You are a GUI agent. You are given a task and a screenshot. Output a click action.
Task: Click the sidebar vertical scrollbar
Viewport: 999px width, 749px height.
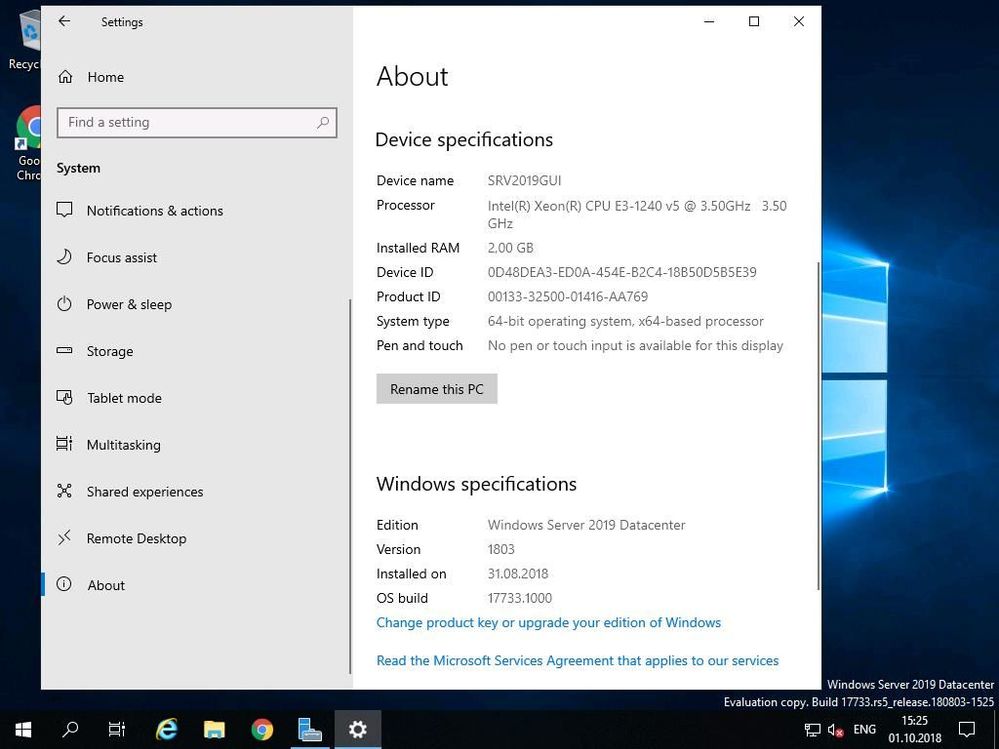click(x=350, y=486)
